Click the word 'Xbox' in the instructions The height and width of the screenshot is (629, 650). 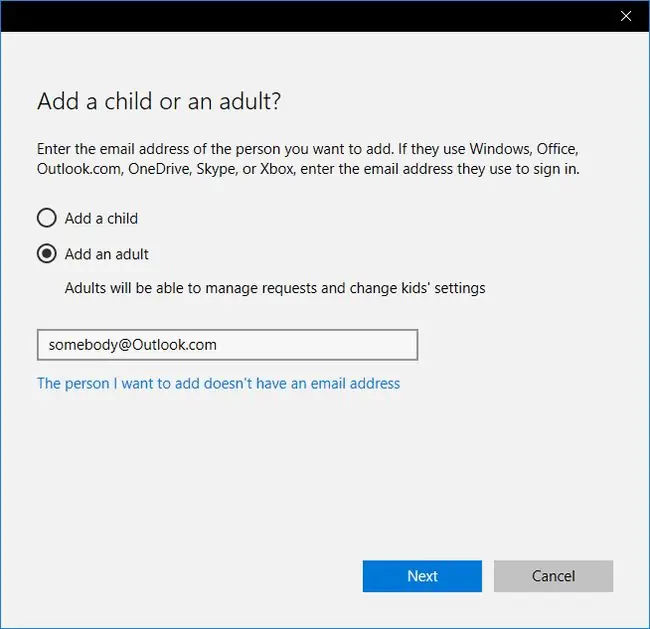point(277,169)
